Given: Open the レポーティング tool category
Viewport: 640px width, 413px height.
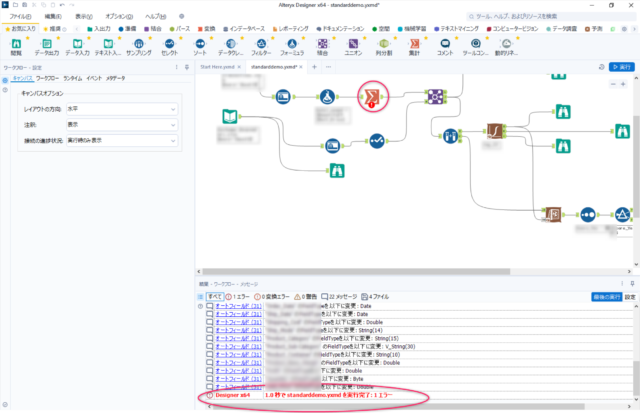Looking at the screenshot, I should [x=290, y=29].
